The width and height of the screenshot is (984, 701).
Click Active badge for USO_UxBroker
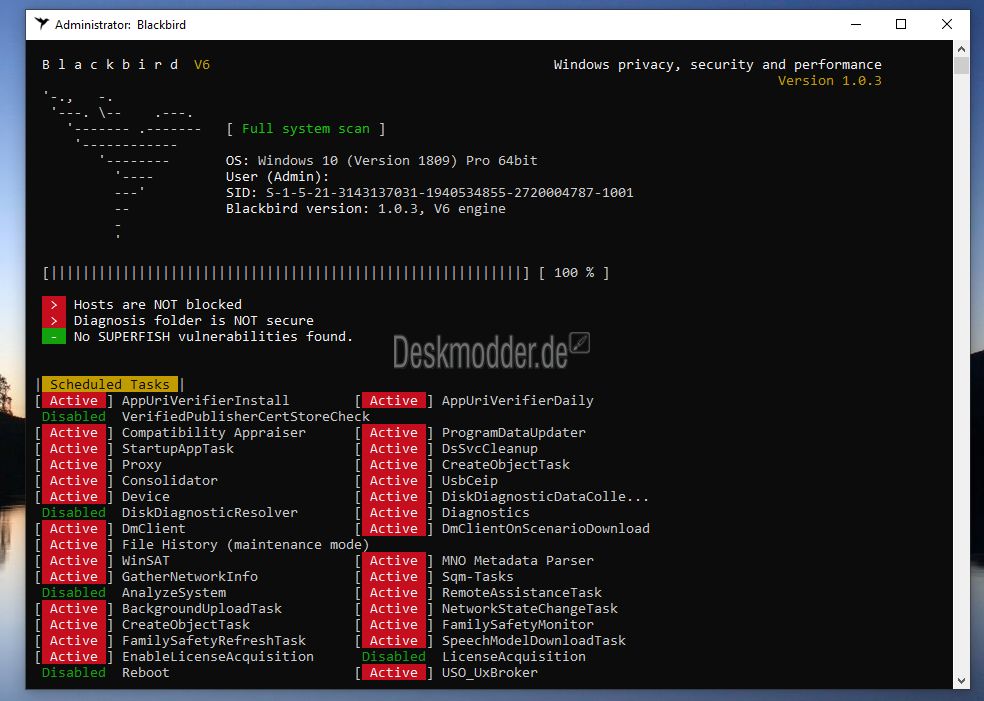[x=393, y=673]
